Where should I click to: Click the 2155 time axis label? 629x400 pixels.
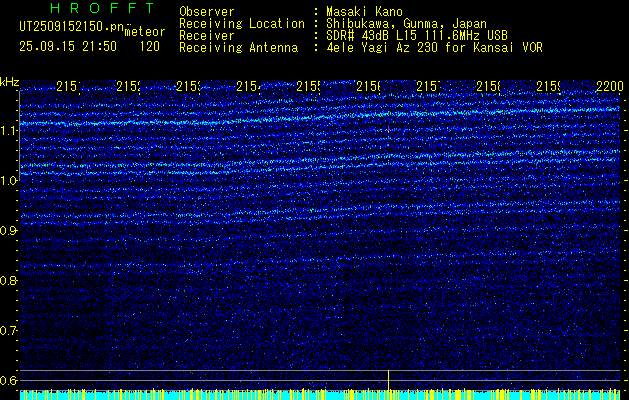pos(308,86)
